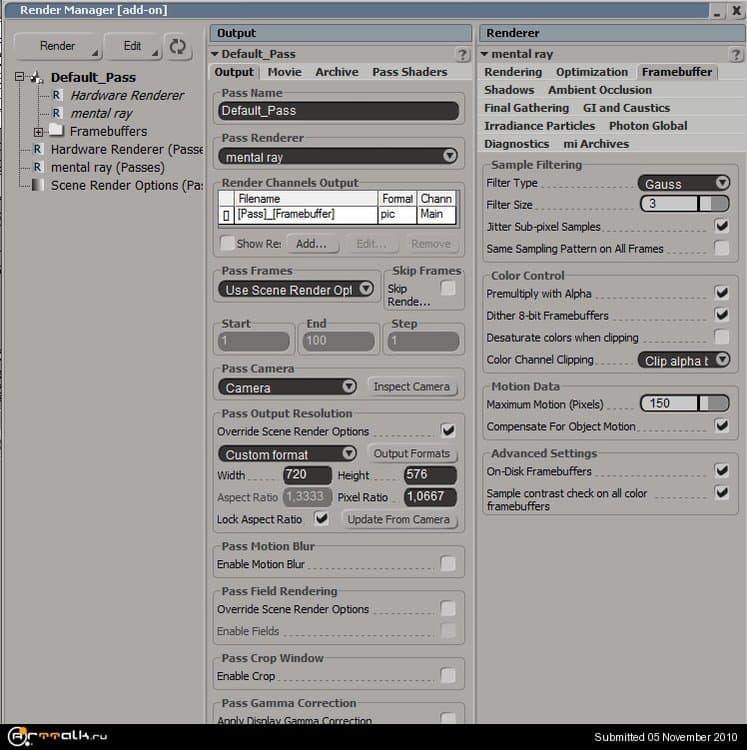This screenshot has height=750, width=747.
Task: Click the Default_Pass icon in the tree
Action: pos(37,77)
